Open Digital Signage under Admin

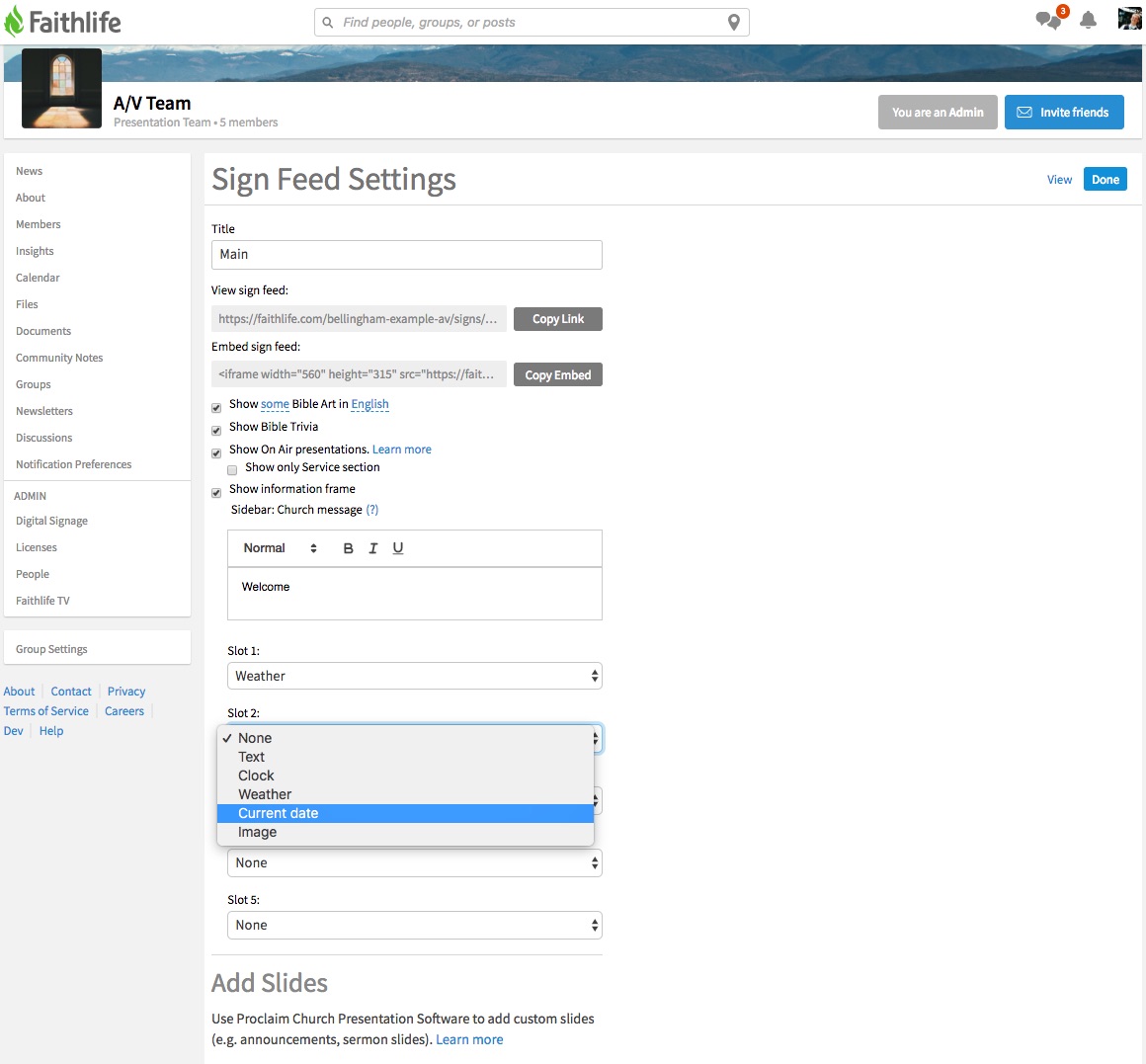(x=51, y=521)
